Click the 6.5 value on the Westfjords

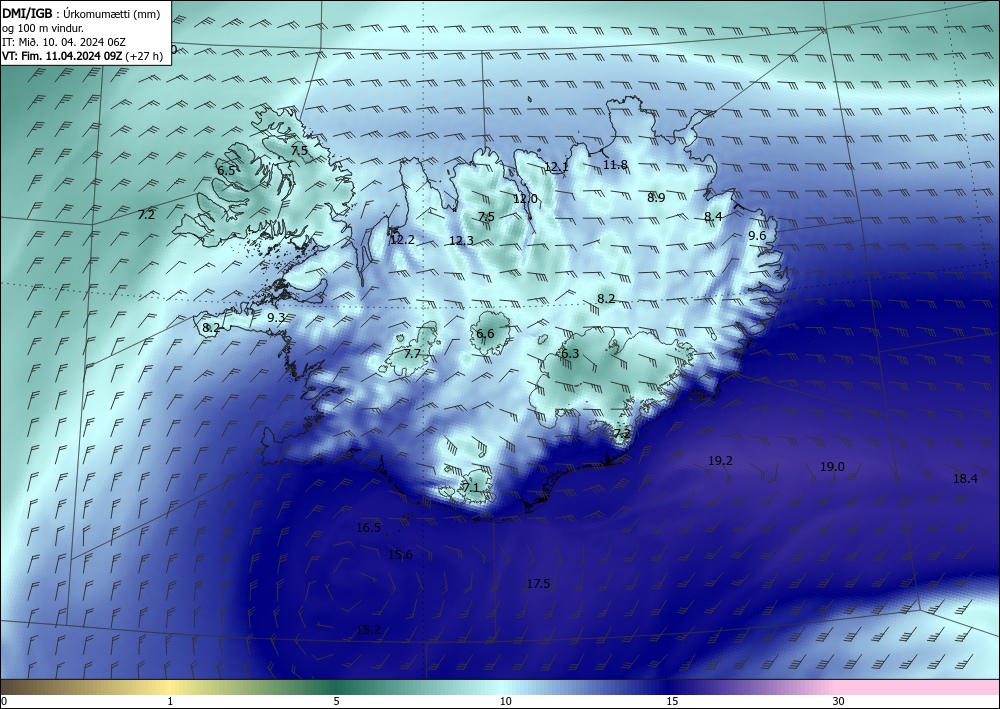pyautogui.click(x=226, y=170)
